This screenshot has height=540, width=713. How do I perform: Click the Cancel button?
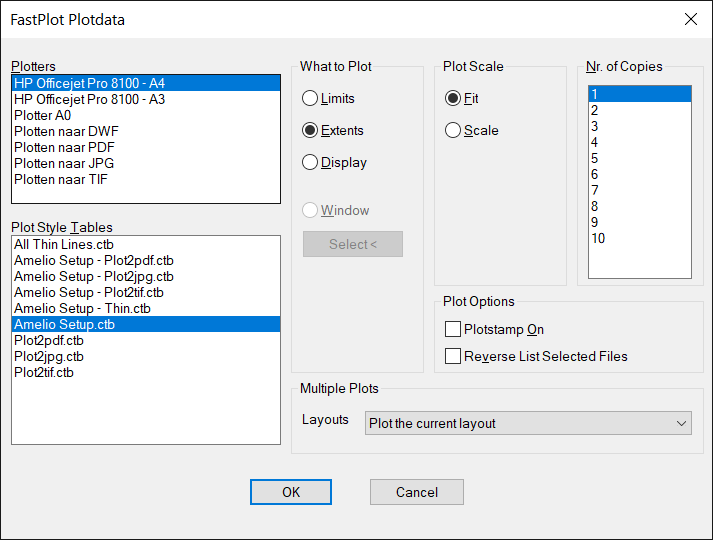(417, 492)
